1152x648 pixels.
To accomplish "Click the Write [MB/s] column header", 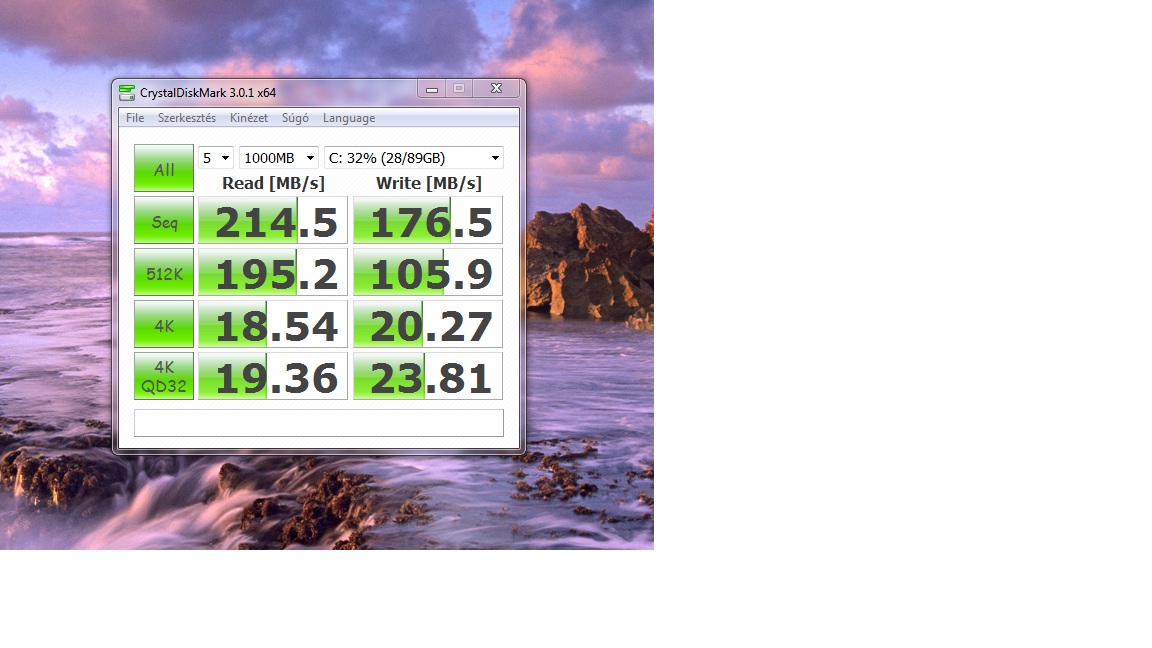I will click(x=428, y=184).
